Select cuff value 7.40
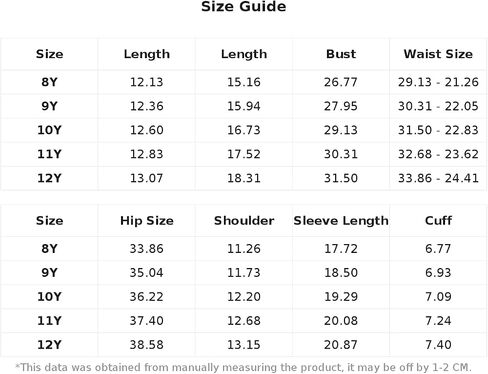This screenshot has height=374, width=488. [438, 345]
